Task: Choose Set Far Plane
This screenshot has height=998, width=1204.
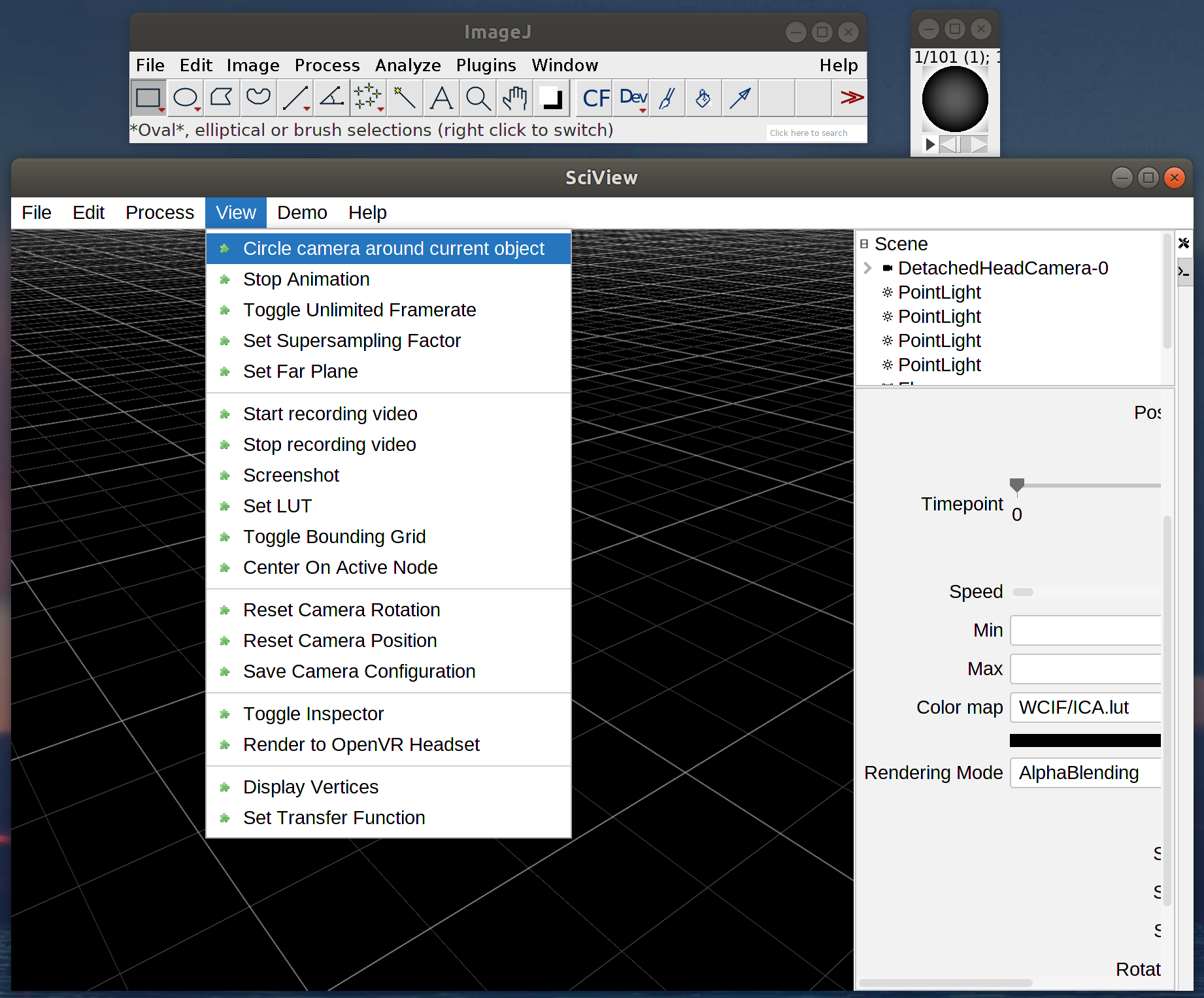Action: (388, 371)
